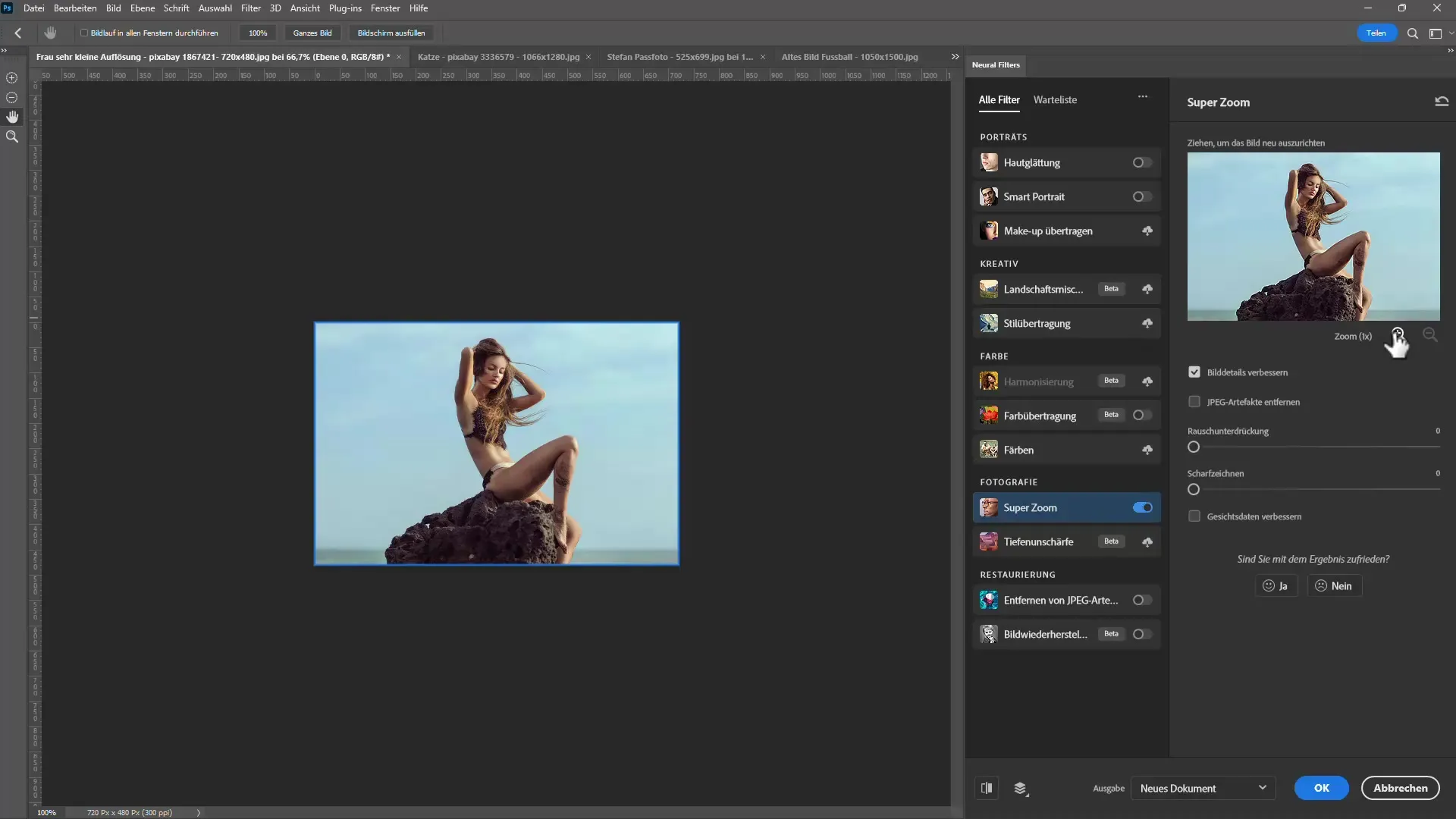Image resolution: width=1456 pixels, height=819 pixels.
Task: Collapse the right panel via top double chevron
Action: (1450, 51)
